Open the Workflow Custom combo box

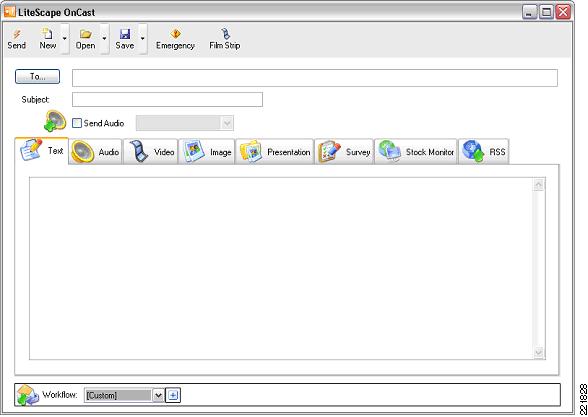(x=124, y=395)
